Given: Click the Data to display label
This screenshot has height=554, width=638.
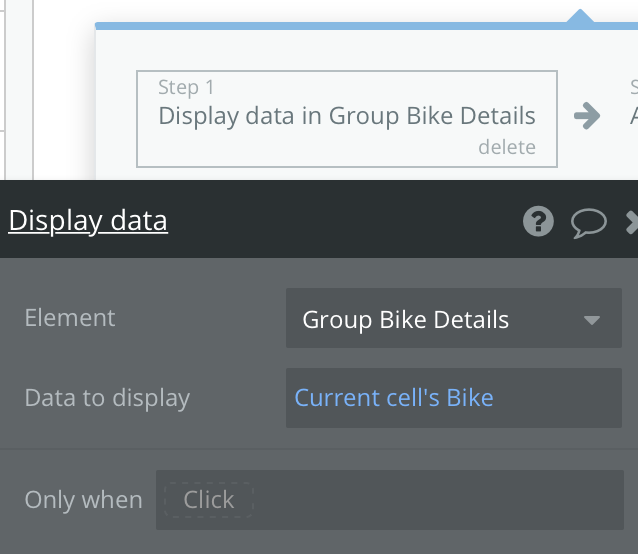Looking at the screenshot, I should pos(107,398).
